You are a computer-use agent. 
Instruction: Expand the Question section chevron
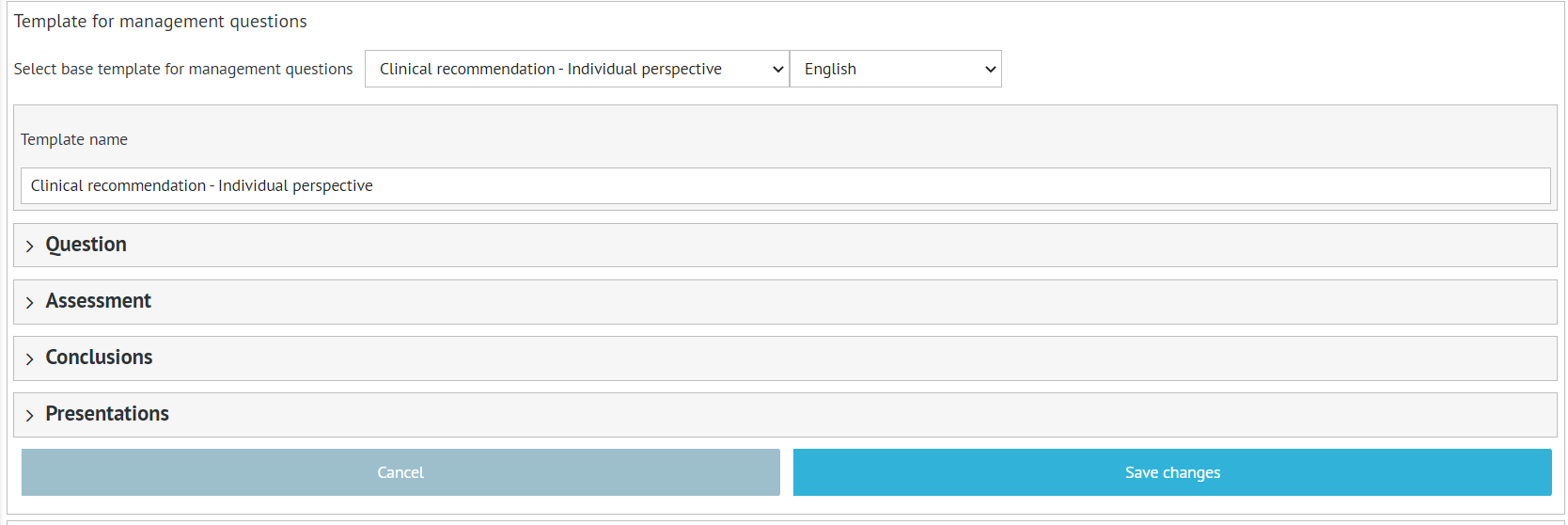pos(30,246)
